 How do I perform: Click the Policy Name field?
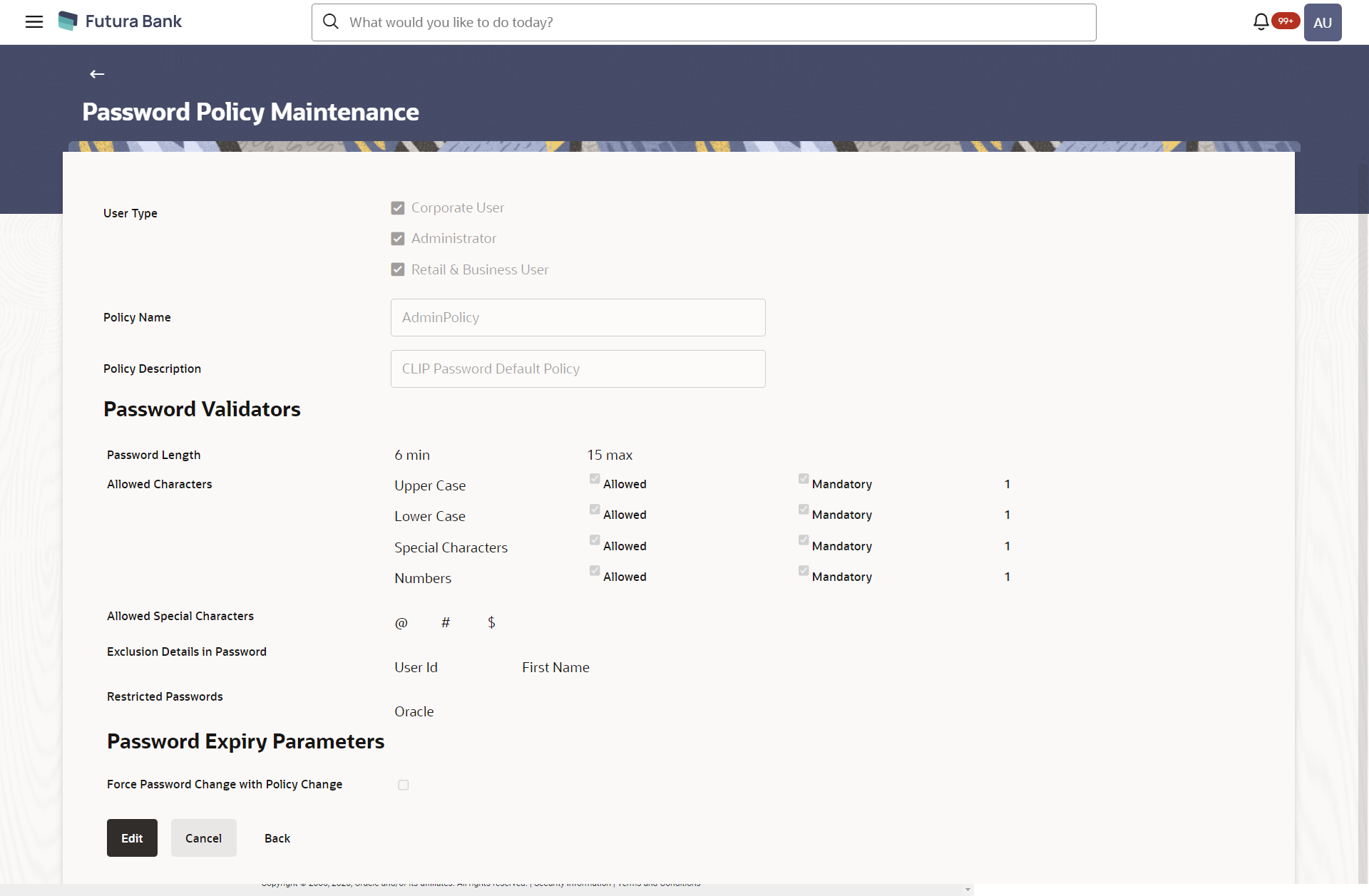(578, 318)
